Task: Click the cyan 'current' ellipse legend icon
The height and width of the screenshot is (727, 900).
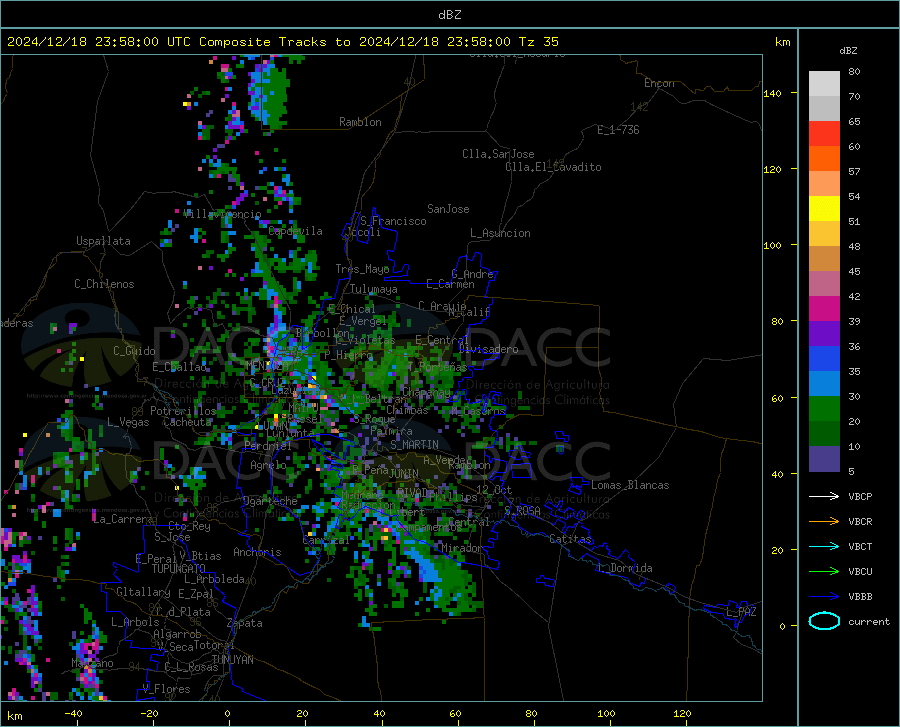Action: tap(824, 621)
